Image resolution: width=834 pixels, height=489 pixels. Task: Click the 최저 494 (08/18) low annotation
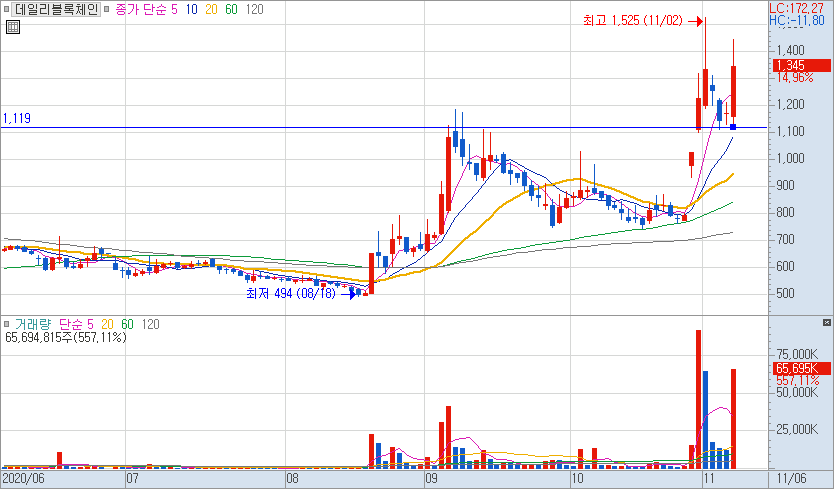tap(291, 293)
